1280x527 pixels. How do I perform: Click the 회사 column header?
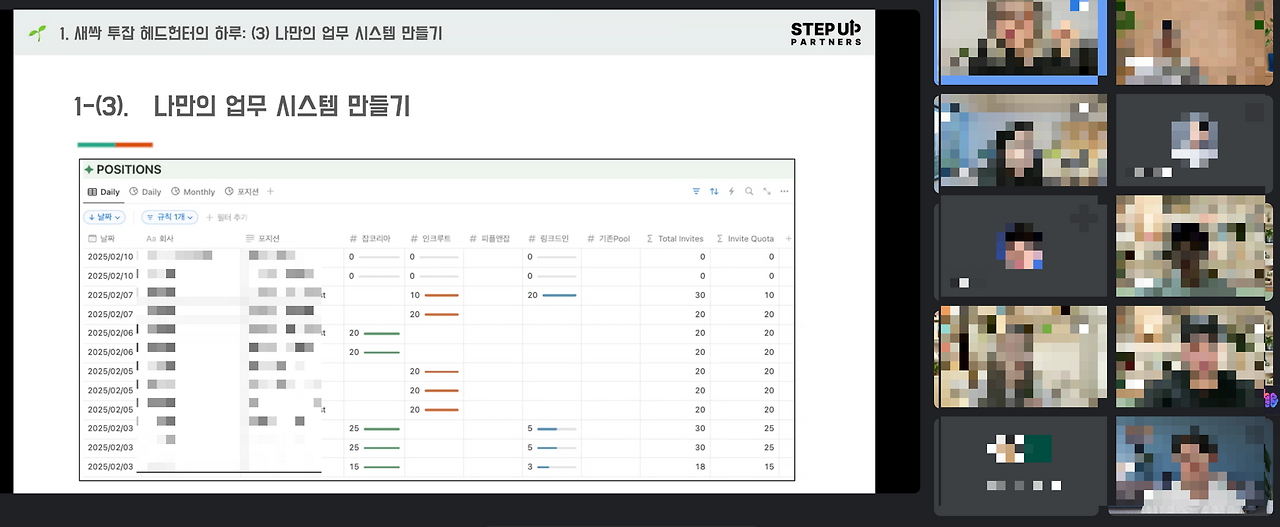[161, 239]
